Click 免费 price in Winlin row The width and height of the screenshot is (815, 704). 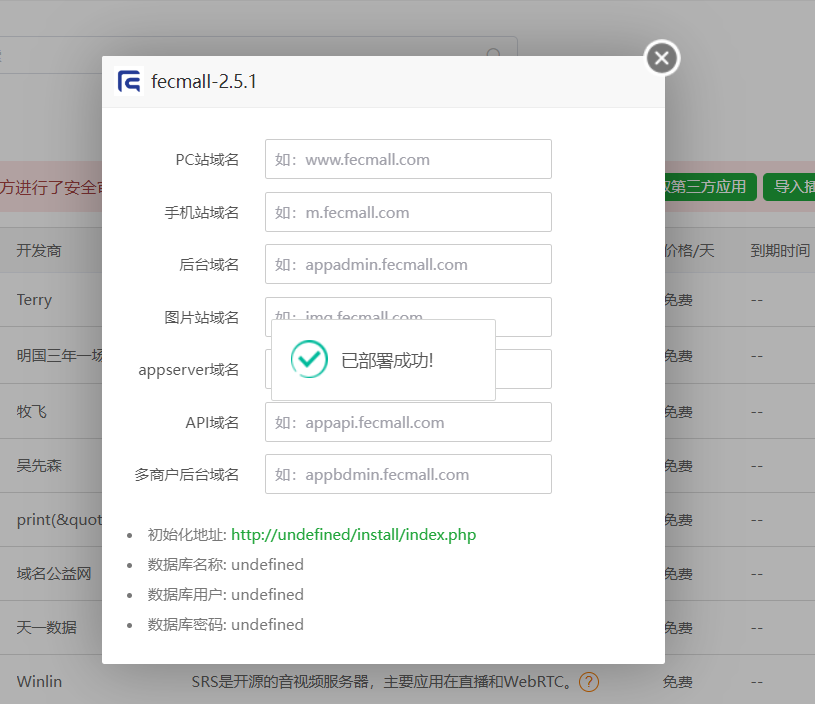[x=677, y=682]
